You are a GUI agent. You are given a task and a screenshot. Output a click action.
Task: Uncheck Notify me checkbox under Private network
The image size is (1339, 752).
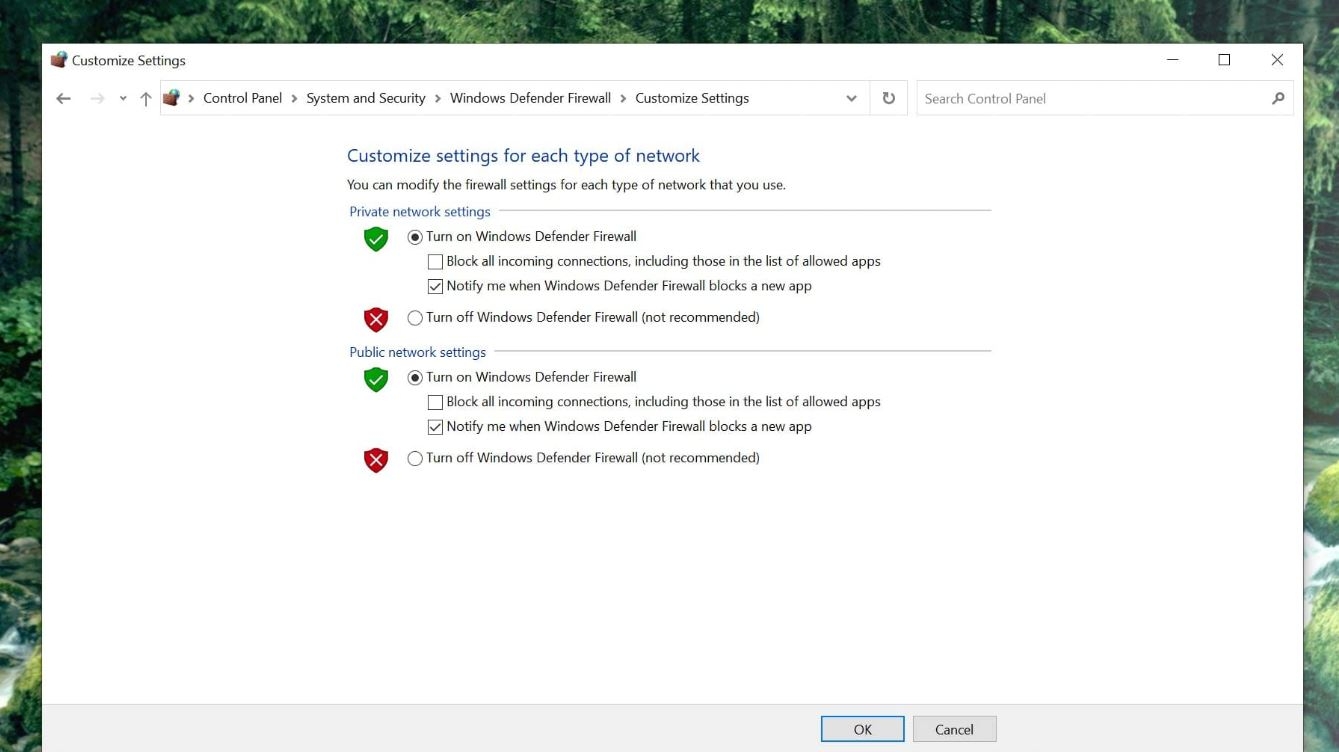(435, 286)
